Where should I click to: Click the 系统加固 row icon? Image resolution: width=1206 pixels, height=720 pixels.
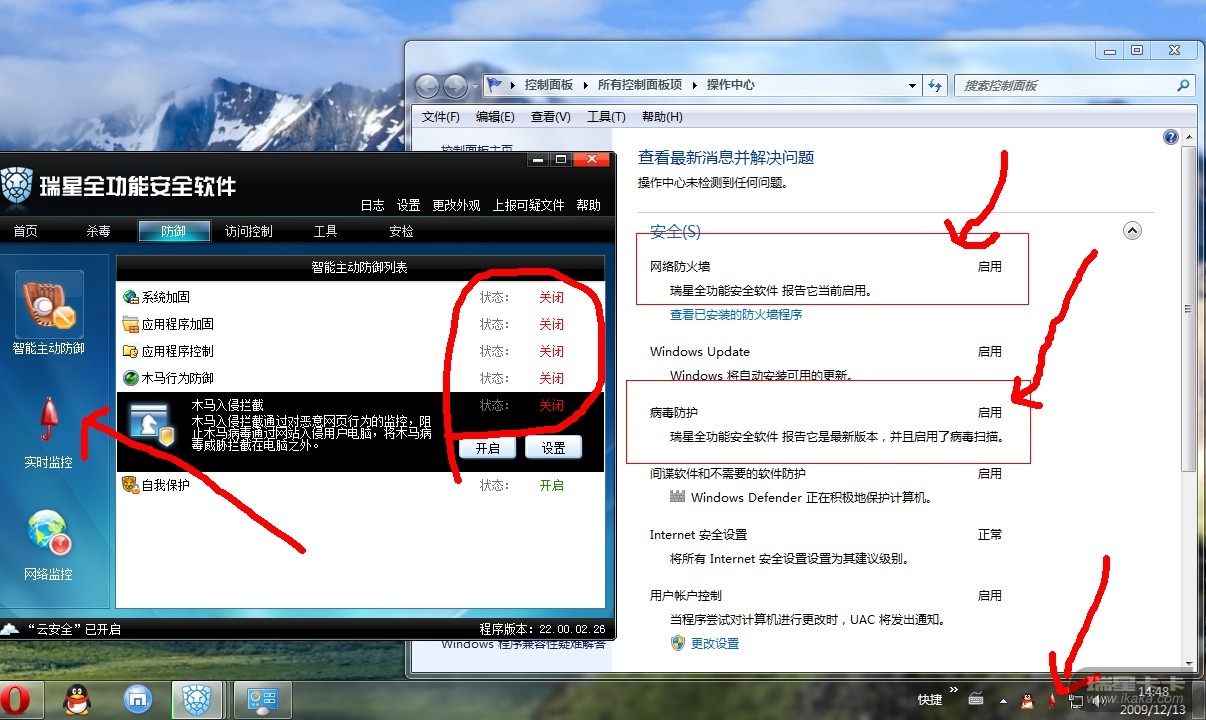(130, 297)
